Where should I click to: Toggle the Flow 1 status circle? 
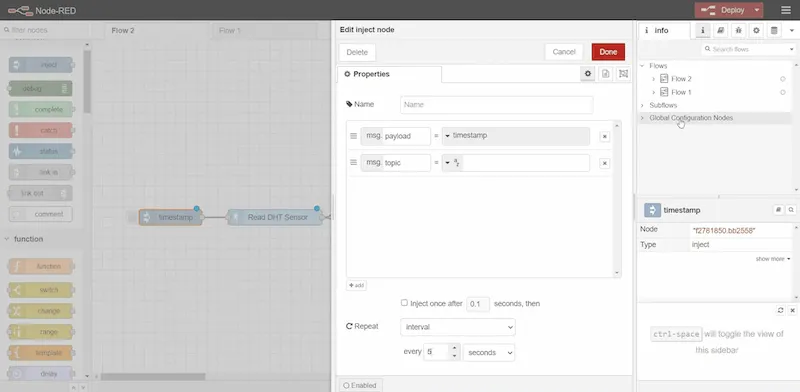[783, 92]
